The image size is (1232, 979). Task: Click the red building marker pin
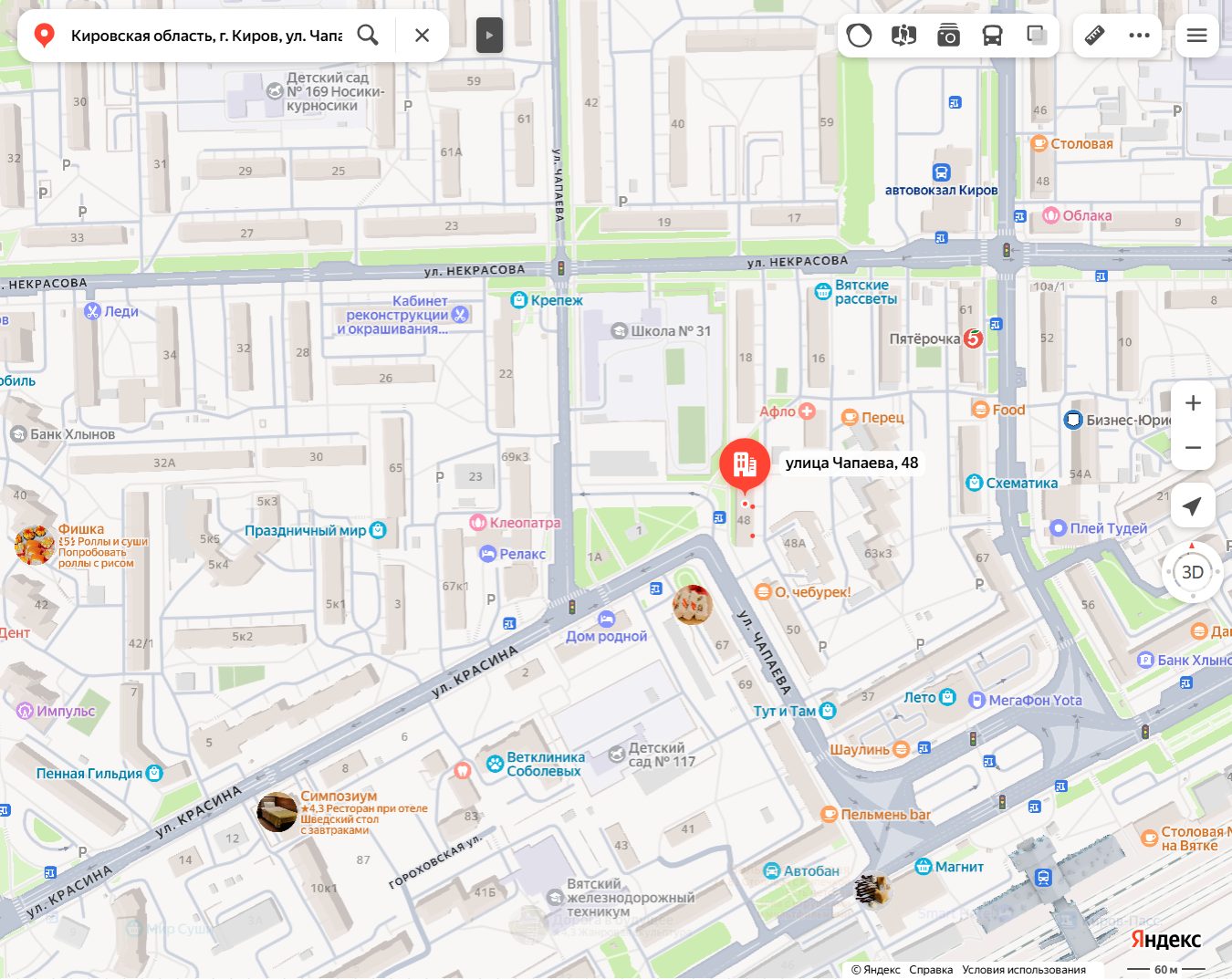[745, 465]
